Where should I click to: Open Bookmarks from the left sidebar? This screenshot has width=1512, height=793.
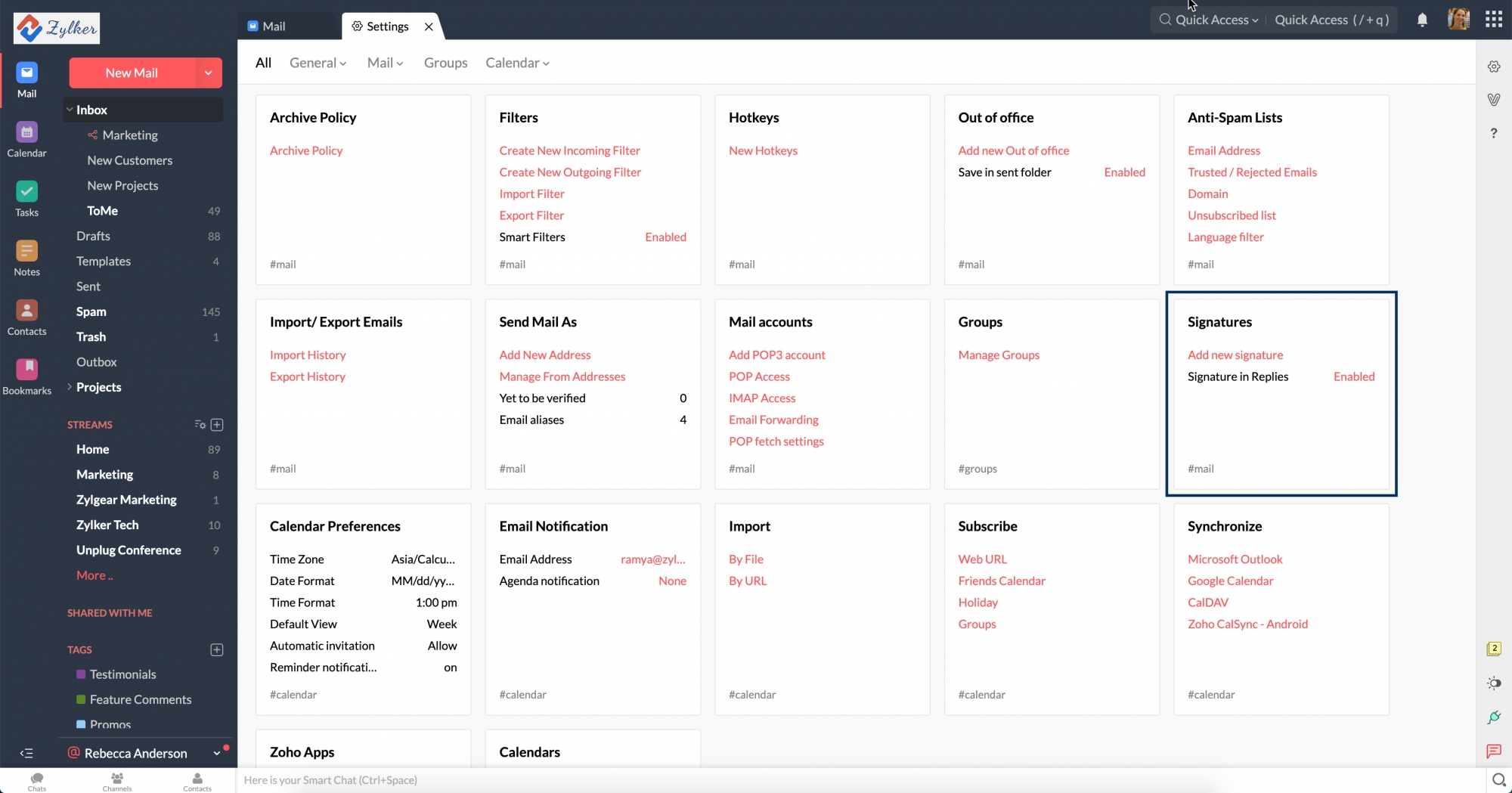tap(26, 376)
